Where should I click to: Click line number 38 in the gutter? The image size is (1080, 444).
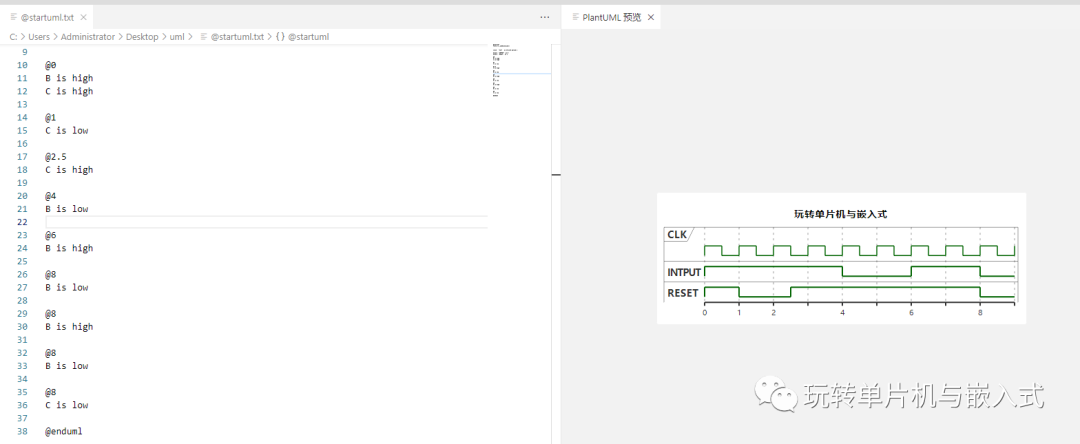click(23, 431)
